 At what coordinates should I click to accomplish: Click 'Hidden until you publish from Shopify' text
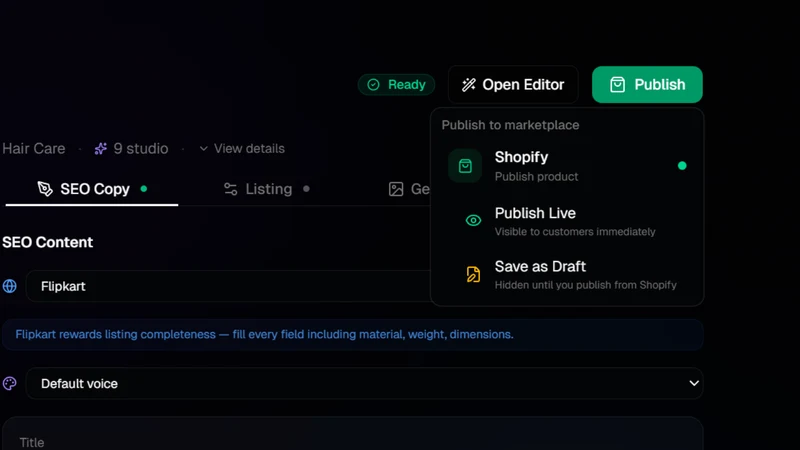[x=586, y=285]
